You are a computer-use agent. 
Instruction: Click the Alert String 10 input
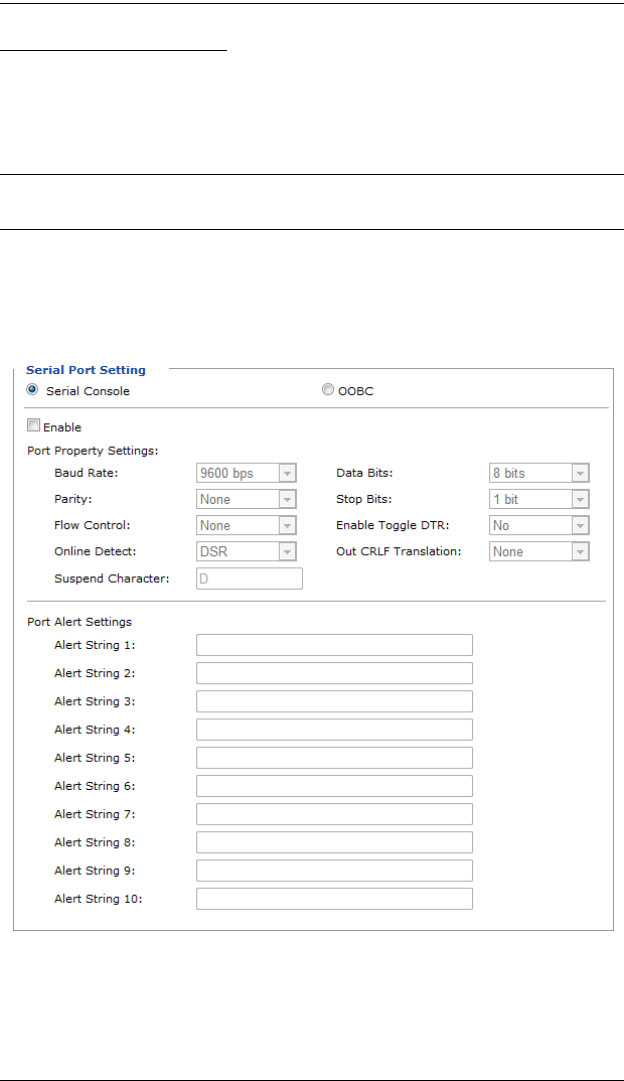click(x=334, y=898)
